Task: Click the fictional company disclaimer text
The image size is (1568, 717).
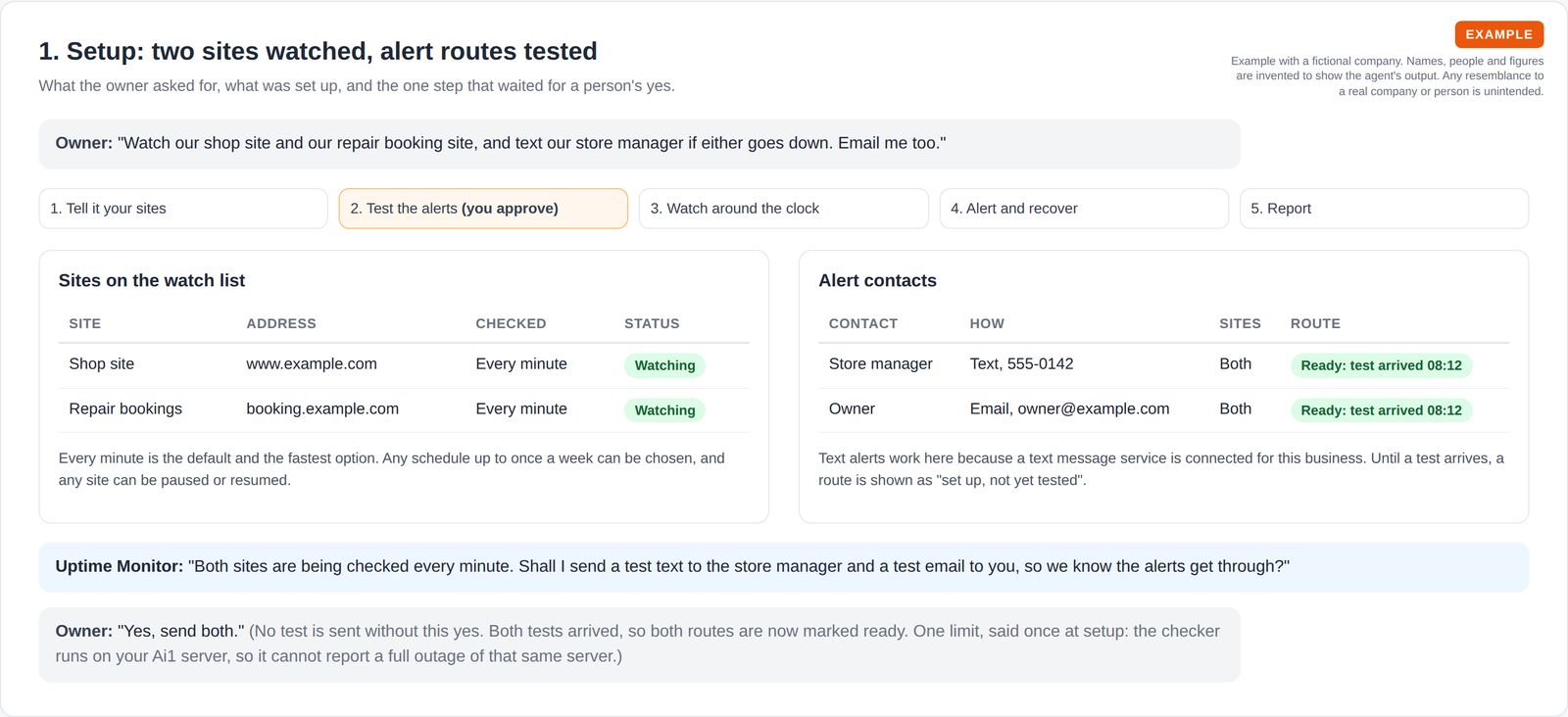Action: point(1387,76)
